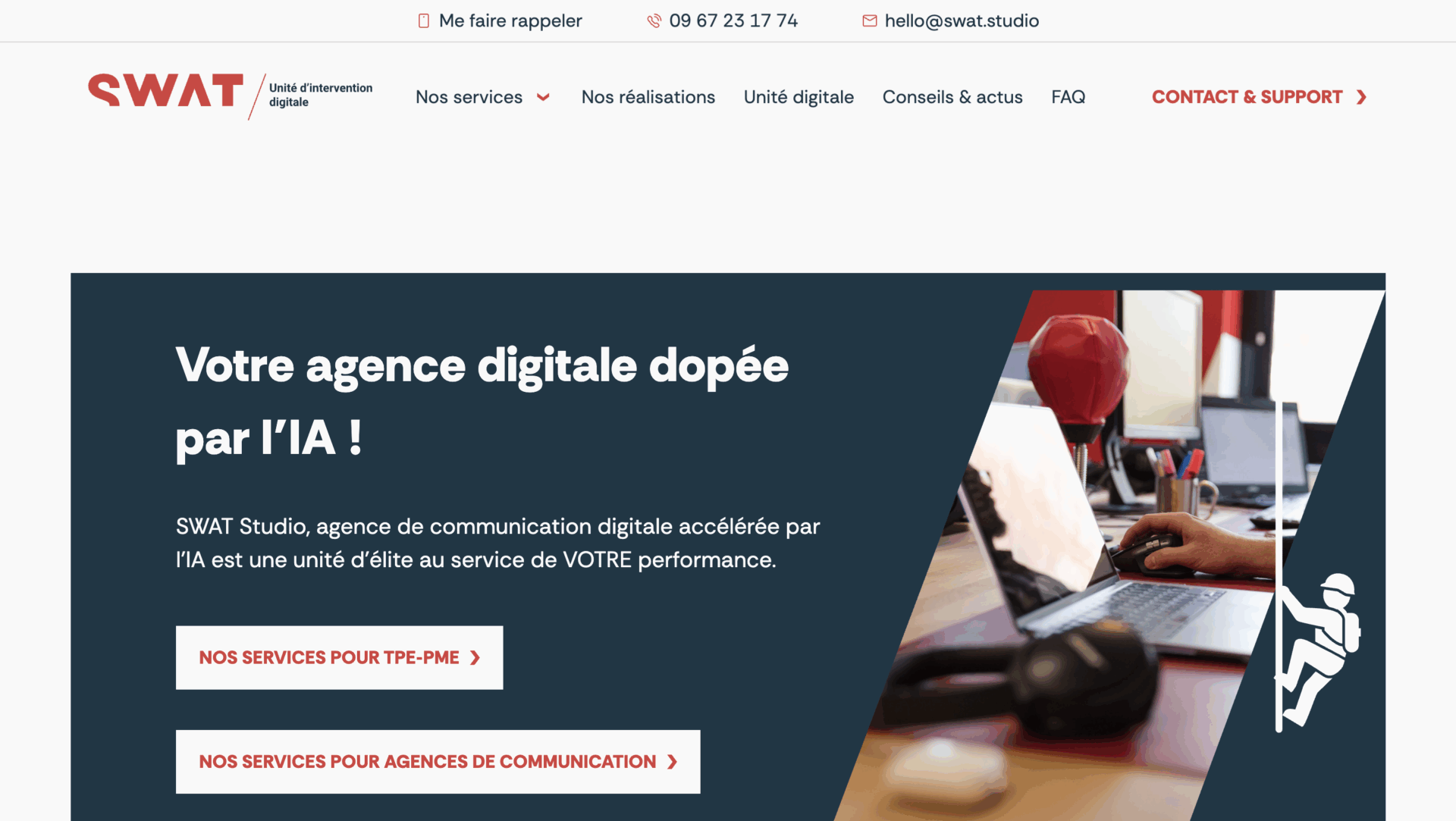The height and width of the screenshot is (821, 1456).
Task: Click the chevron on the agences de communication button
Action: tap(672, 762)
